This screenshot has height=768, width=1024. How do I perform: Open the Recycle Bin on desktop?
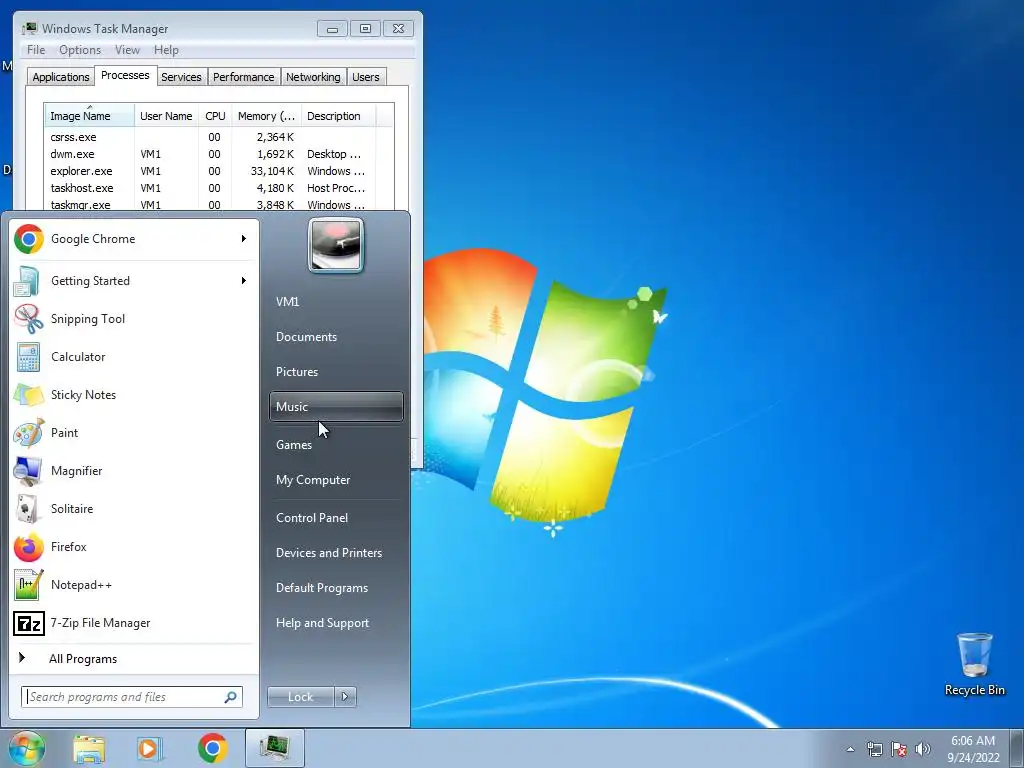[974, 664]
